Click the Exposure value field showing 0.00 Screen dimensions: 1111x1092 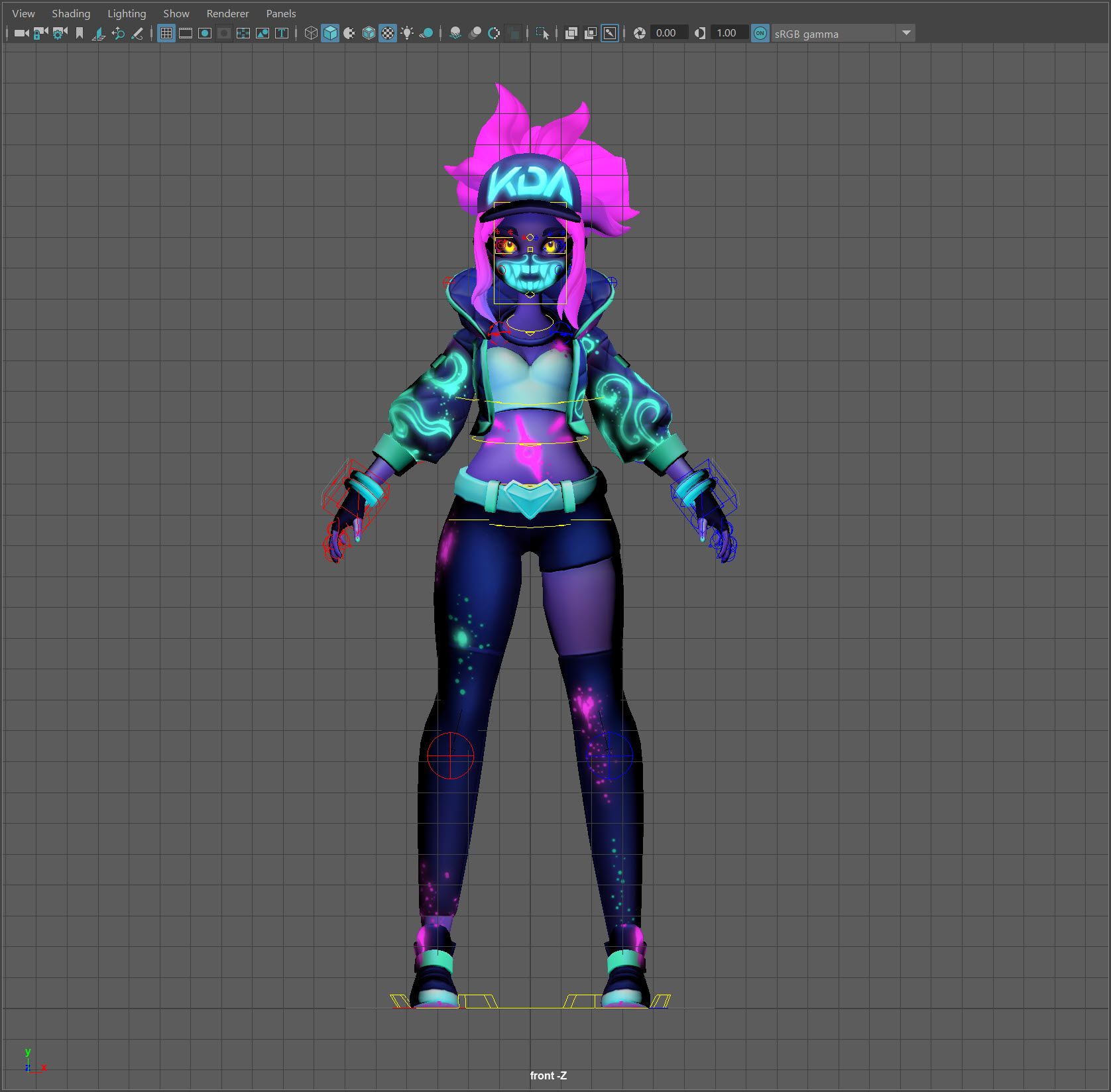[668, 33]
